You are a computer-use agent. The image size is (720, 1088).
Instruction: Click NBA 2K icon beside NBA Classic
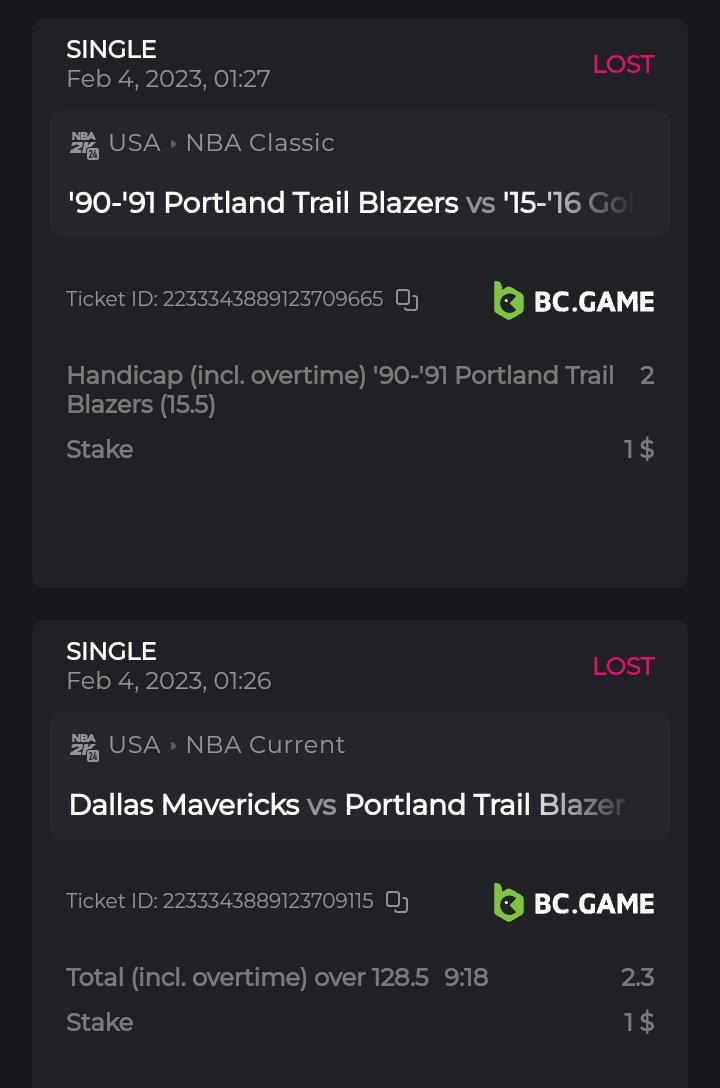click(x=84, y=144)
